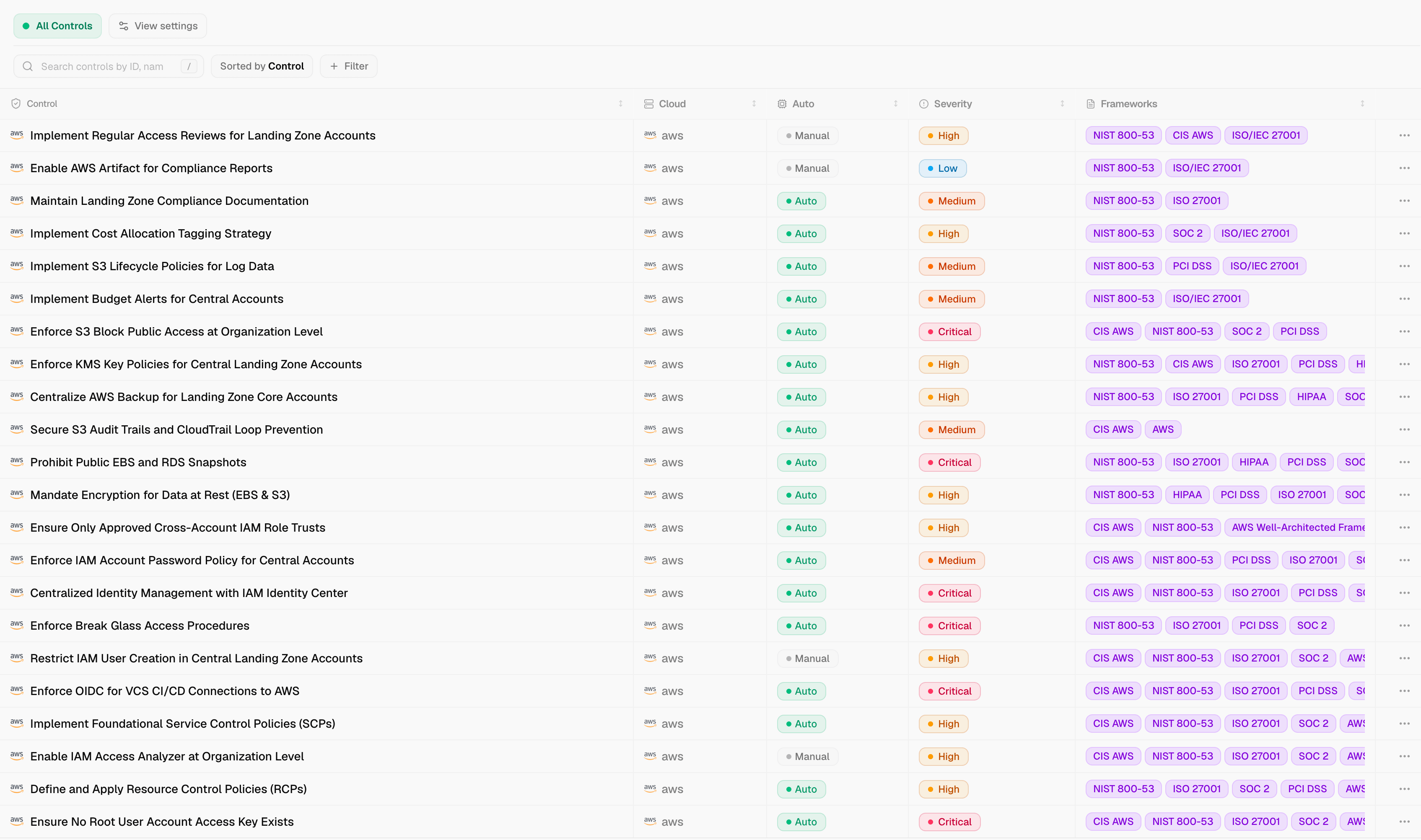The width and height of the screenshot is (1421, 840).
Task: Click Medium severity badge on Budget Alerts row
Action: pos(952,299)
